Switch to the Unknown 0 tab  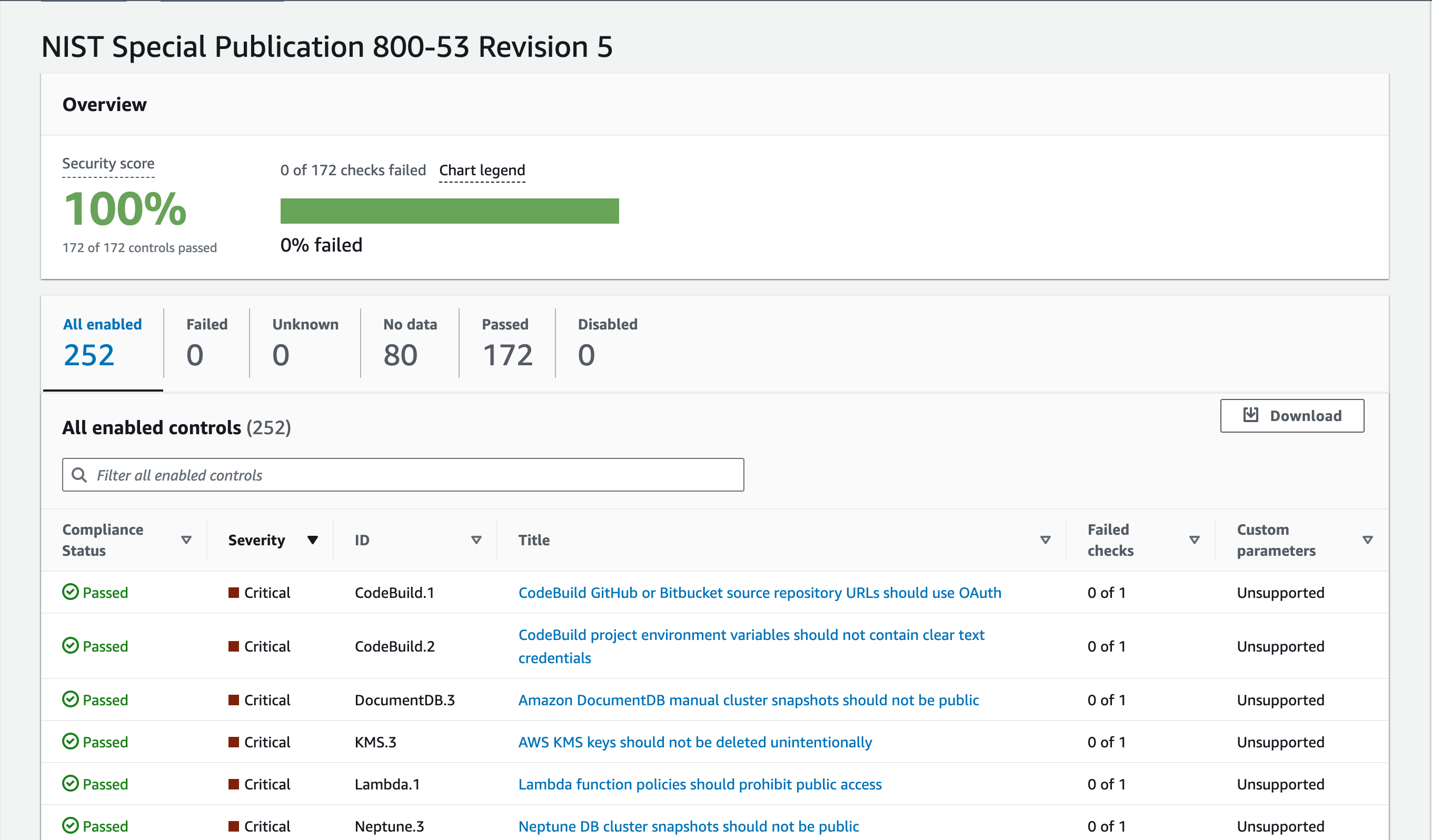305,344
